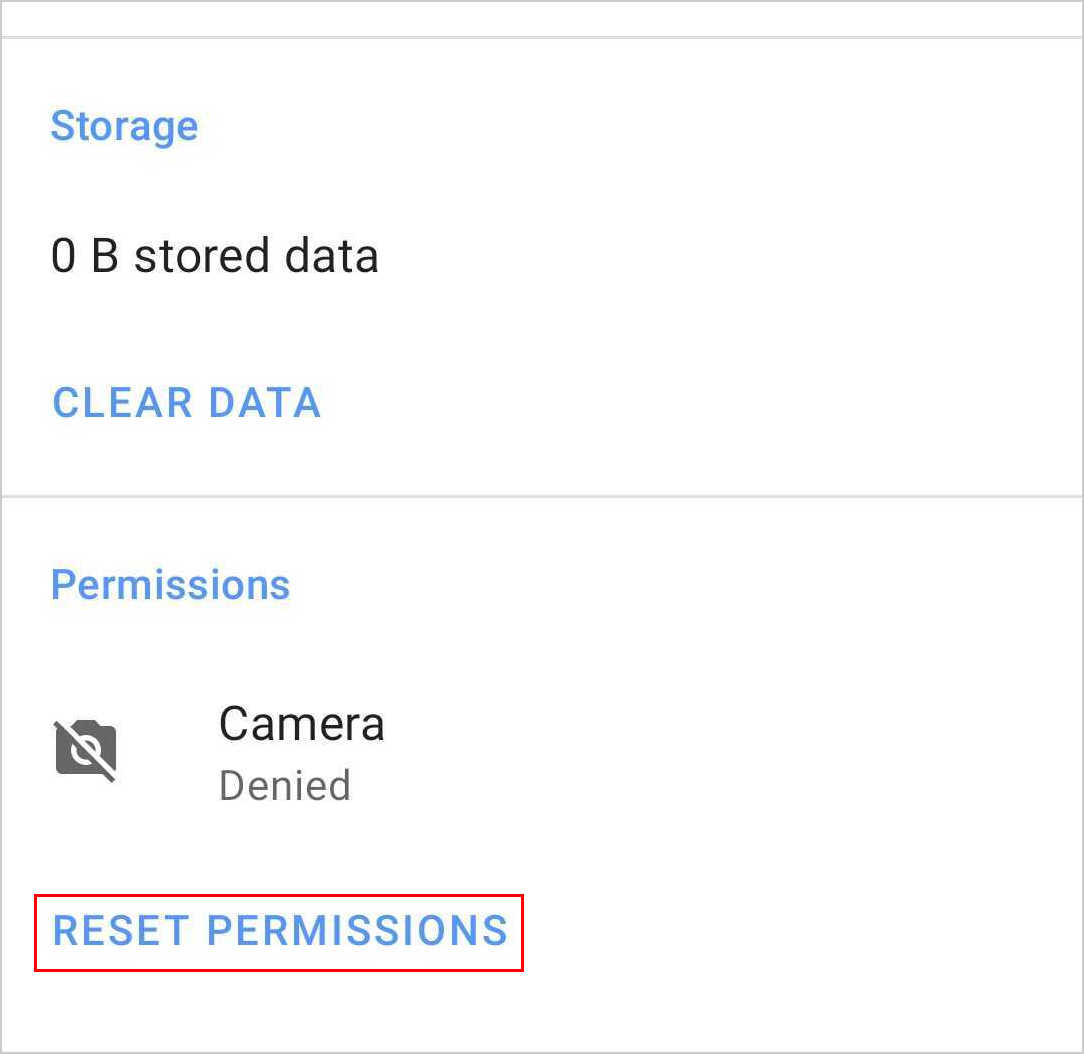Click the crossed-out camera icon
Screen dimensions: 1084x1054
(86, 749)
